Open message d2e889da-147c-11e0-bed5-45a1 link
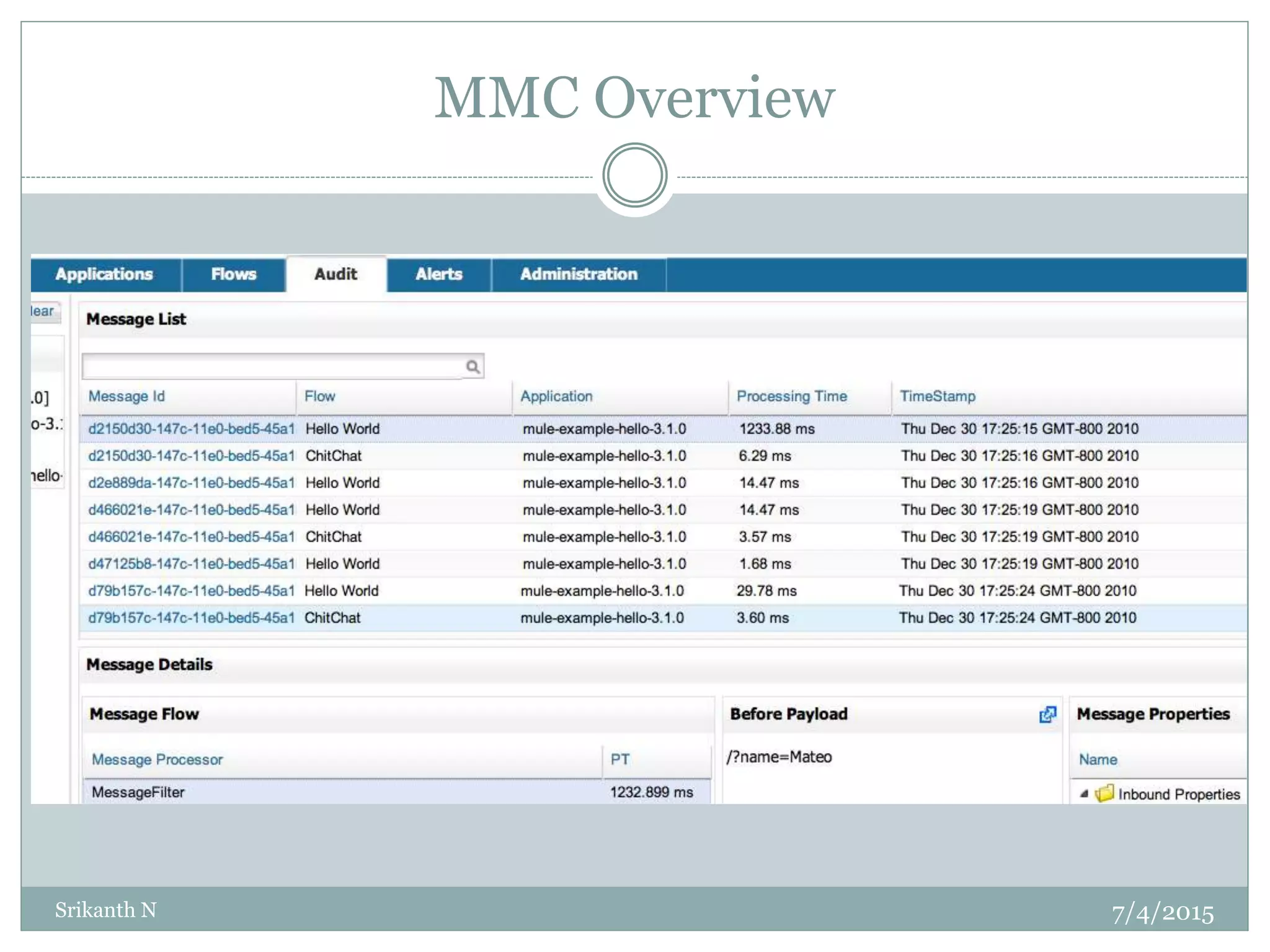The height and width of the screenshot is (952, 1270). tap(191, 483)
